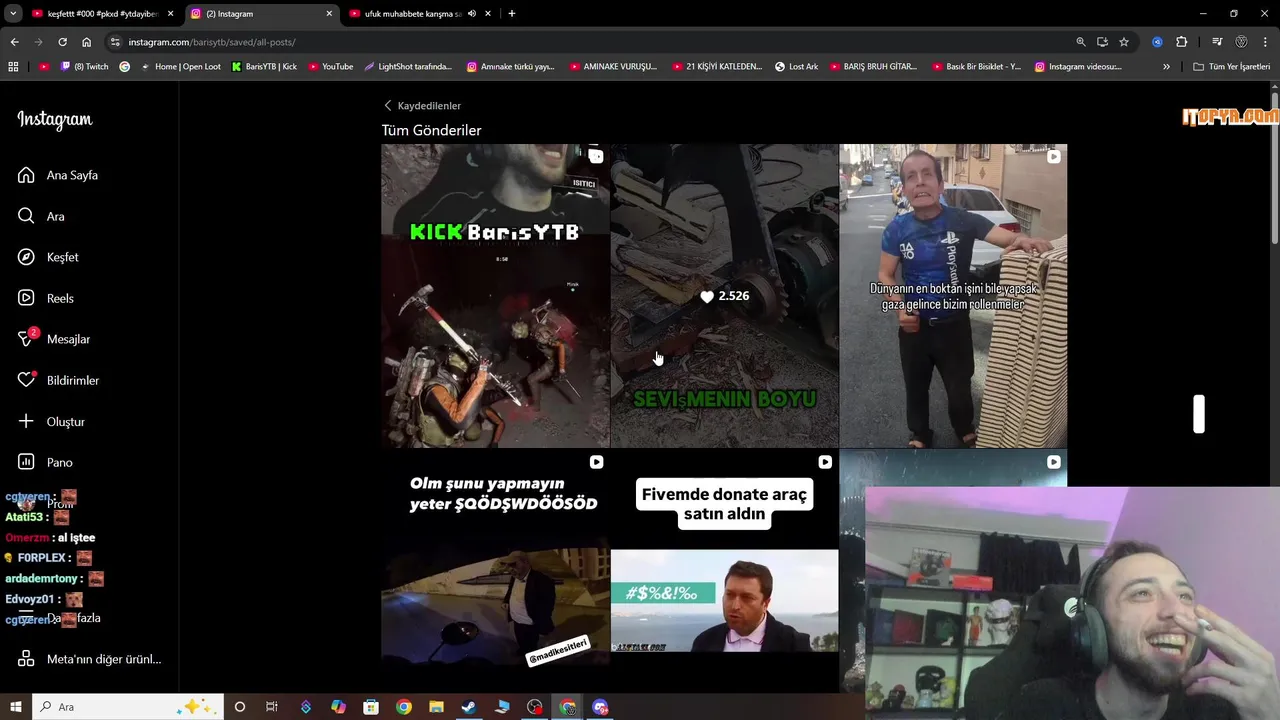This screenshot has width=1280, height=720.
Task: Open the AMINAKE VURUŞU bookmark
Action: pyautogui.click(x=613, y=67)
